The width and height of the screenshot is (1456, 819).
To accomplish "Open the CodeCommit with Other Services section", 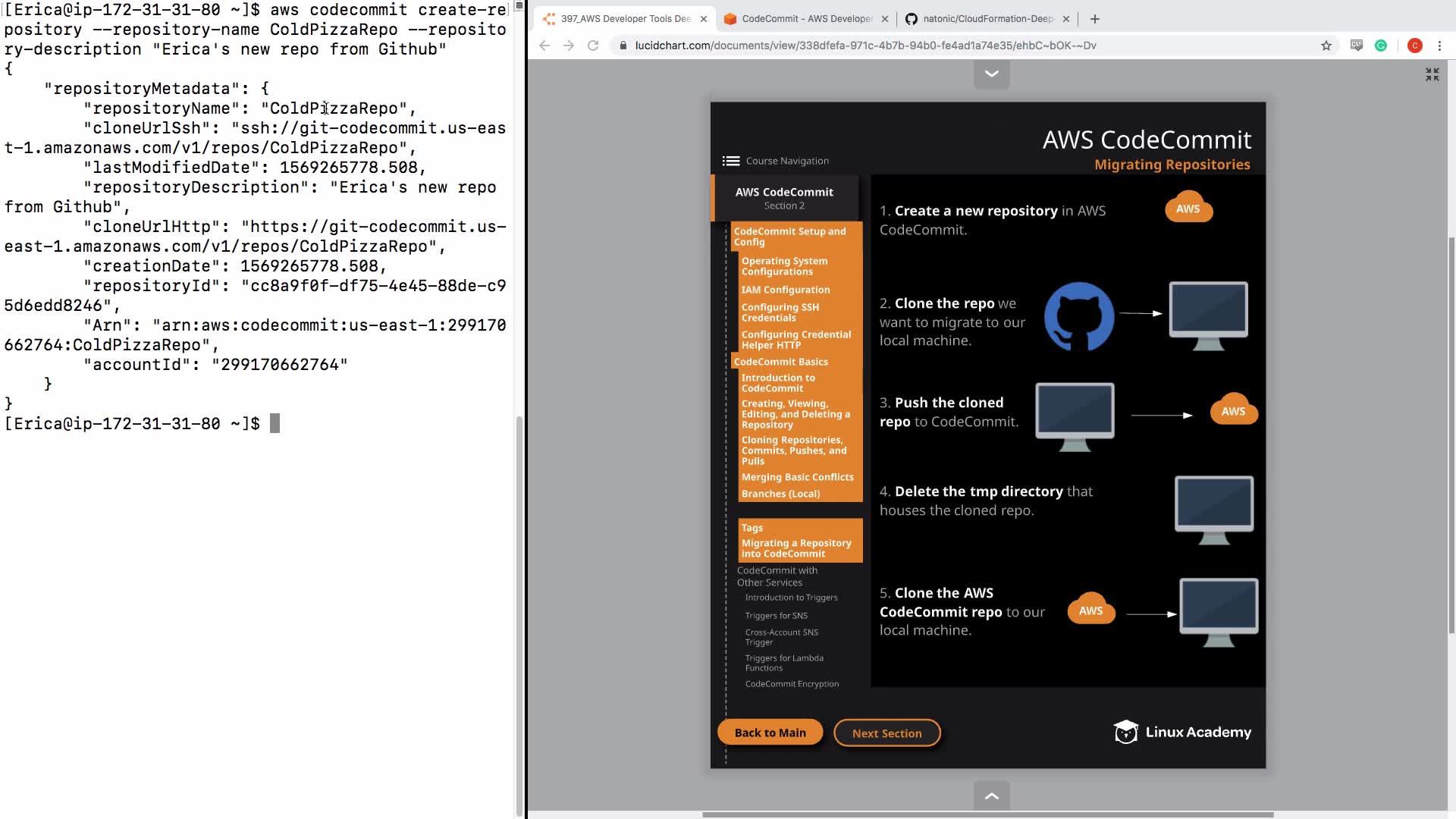I will pyautogui.click(x=777, y=576).
